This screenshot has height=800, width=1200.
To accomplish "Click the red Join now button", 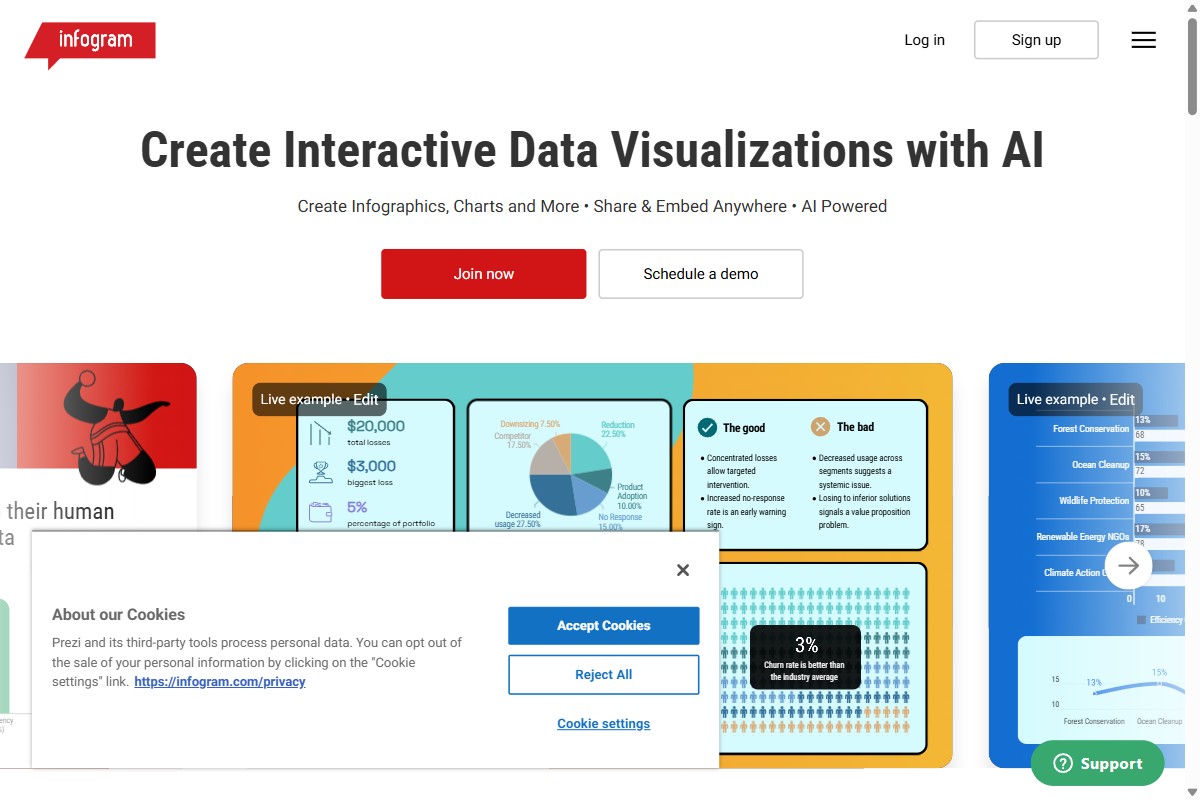I will point(484,274).
